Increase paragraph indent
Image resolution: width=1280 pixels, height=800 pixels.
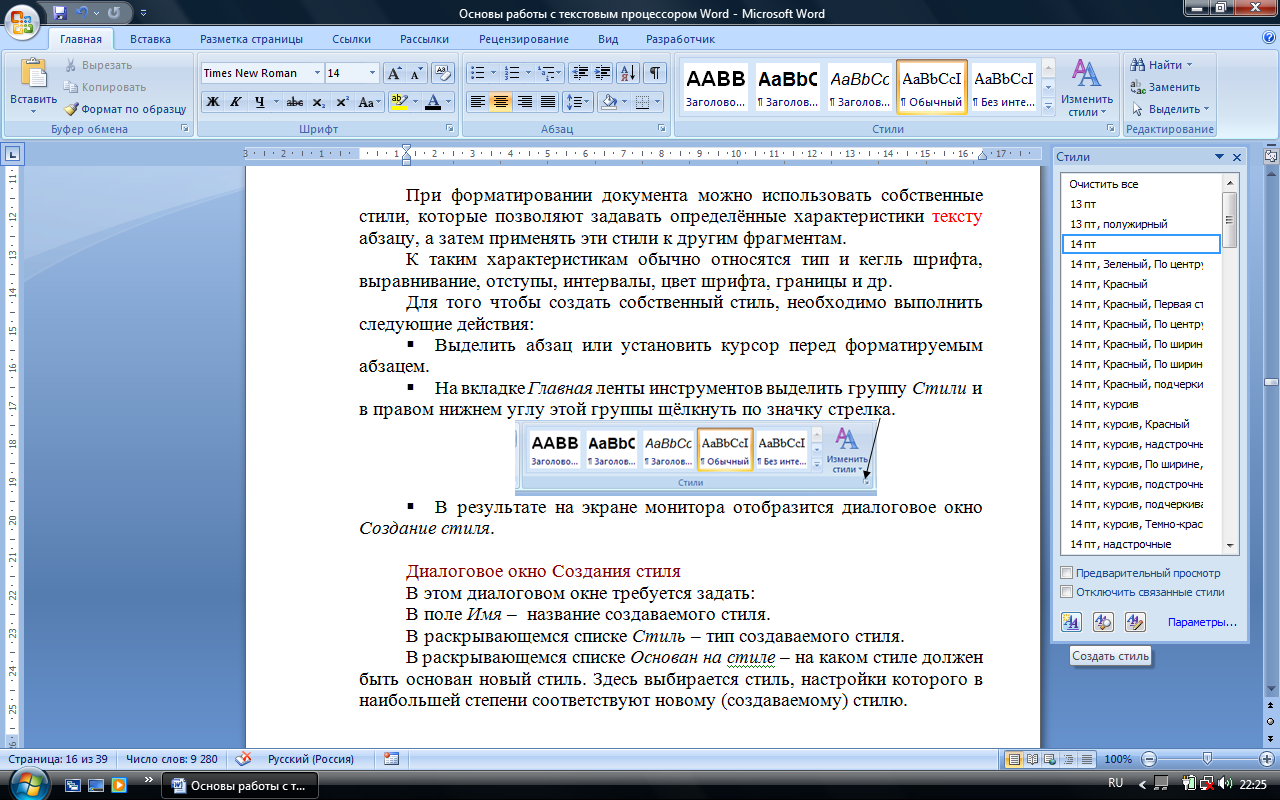click(x=602, y=73)
